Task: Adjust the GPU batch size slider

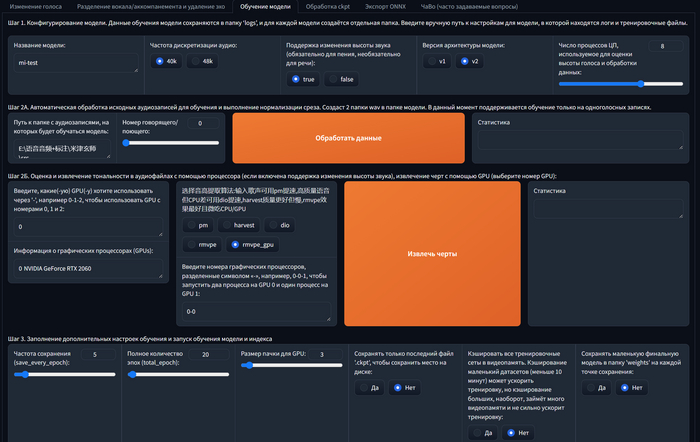Action: [292, 365]
